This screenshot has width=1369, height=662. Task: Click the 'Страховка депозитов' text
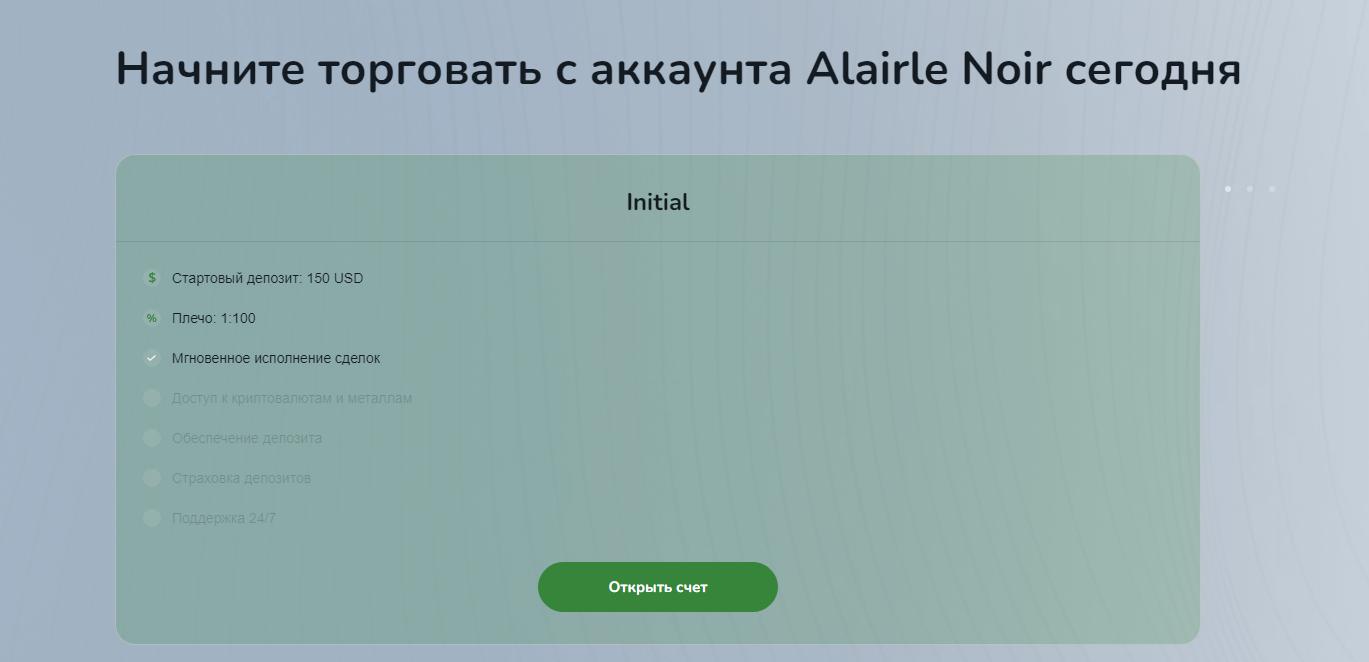(x=241, y=478)
